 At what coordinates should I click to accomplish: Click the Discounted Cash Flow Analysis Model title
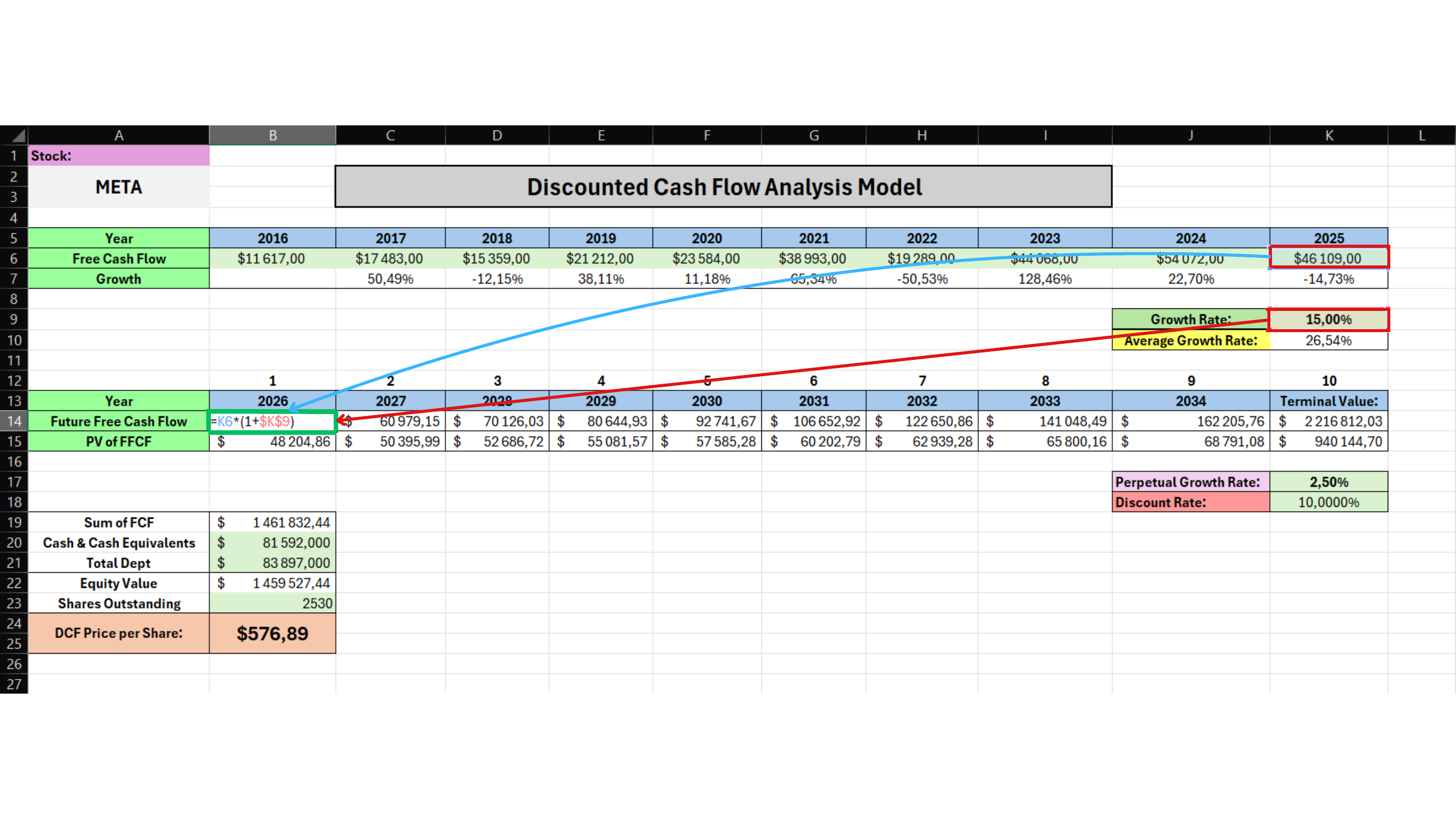[x=723, y=187]
